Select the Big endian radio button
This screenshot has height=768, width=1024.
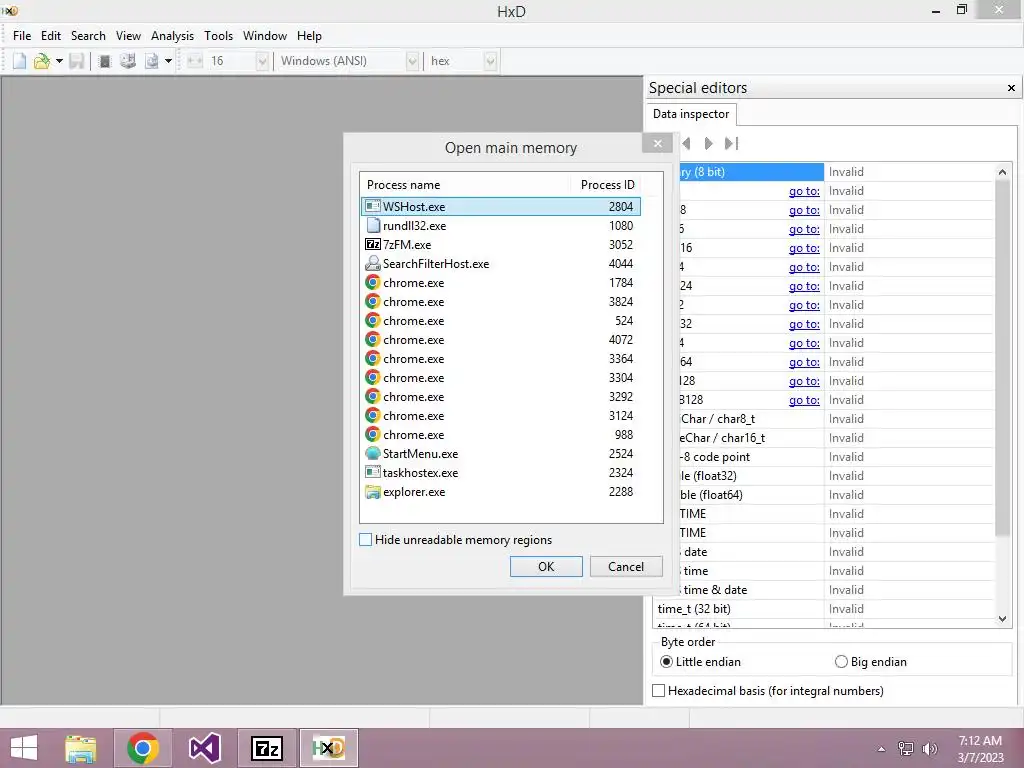[840, 662]
